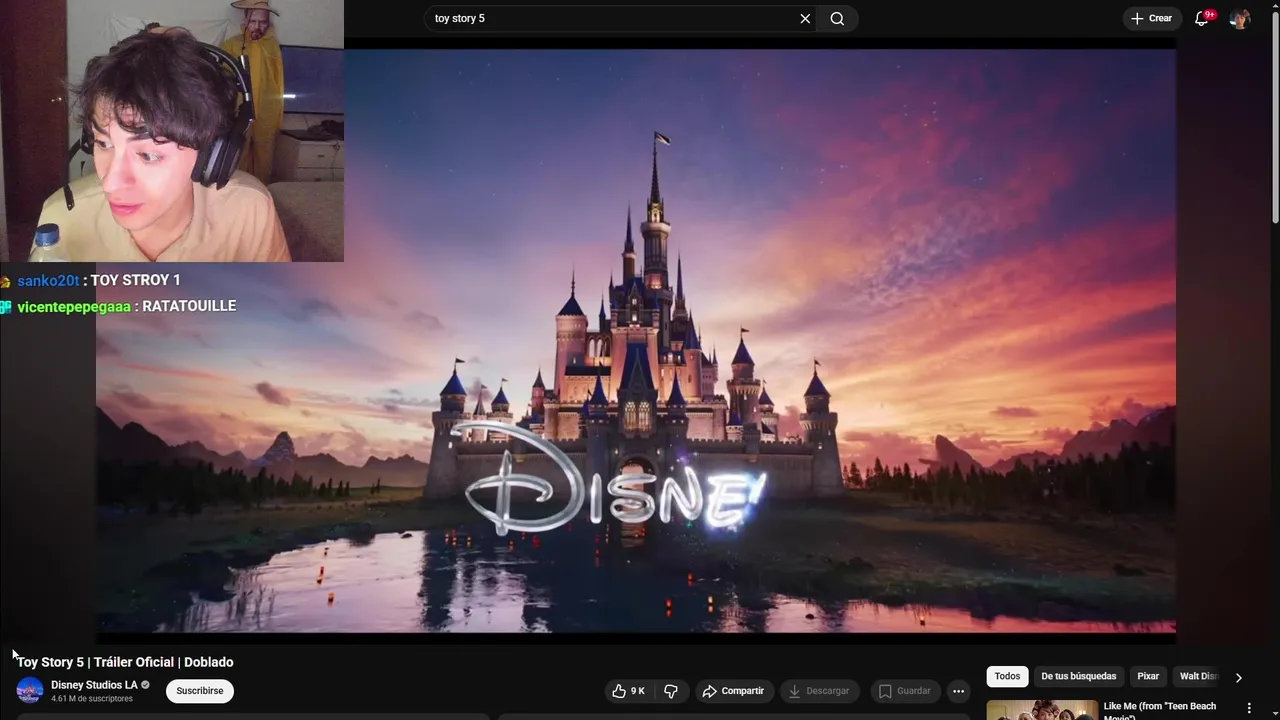Click the Disney castle video player
The image size is (1280, 720).
[635, 340]
